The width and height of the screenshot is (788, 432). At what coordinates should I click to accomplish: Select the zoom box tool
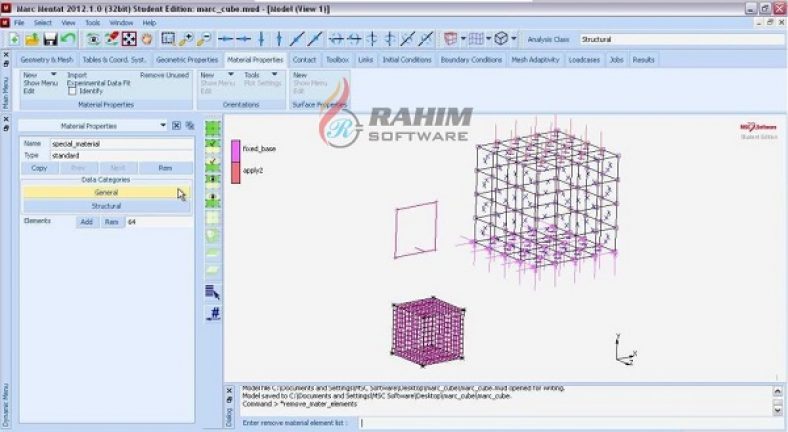(168, 39)
